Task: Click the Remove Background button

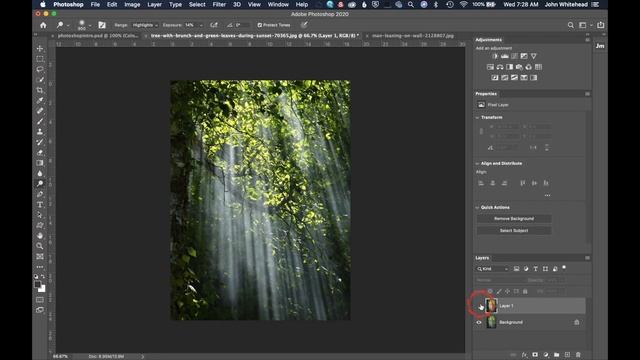Action: (514, 219)
